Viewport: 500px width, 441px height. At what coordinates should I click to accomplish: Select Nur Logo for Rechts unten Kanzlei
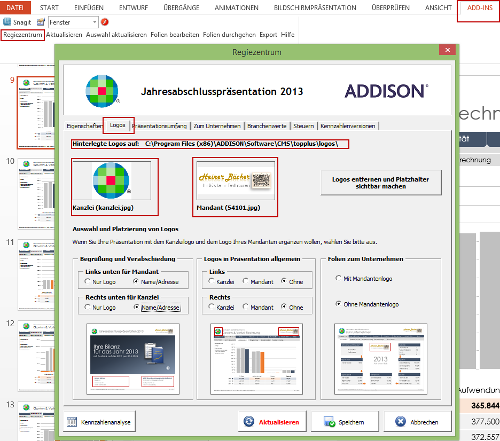coord(88,307)
